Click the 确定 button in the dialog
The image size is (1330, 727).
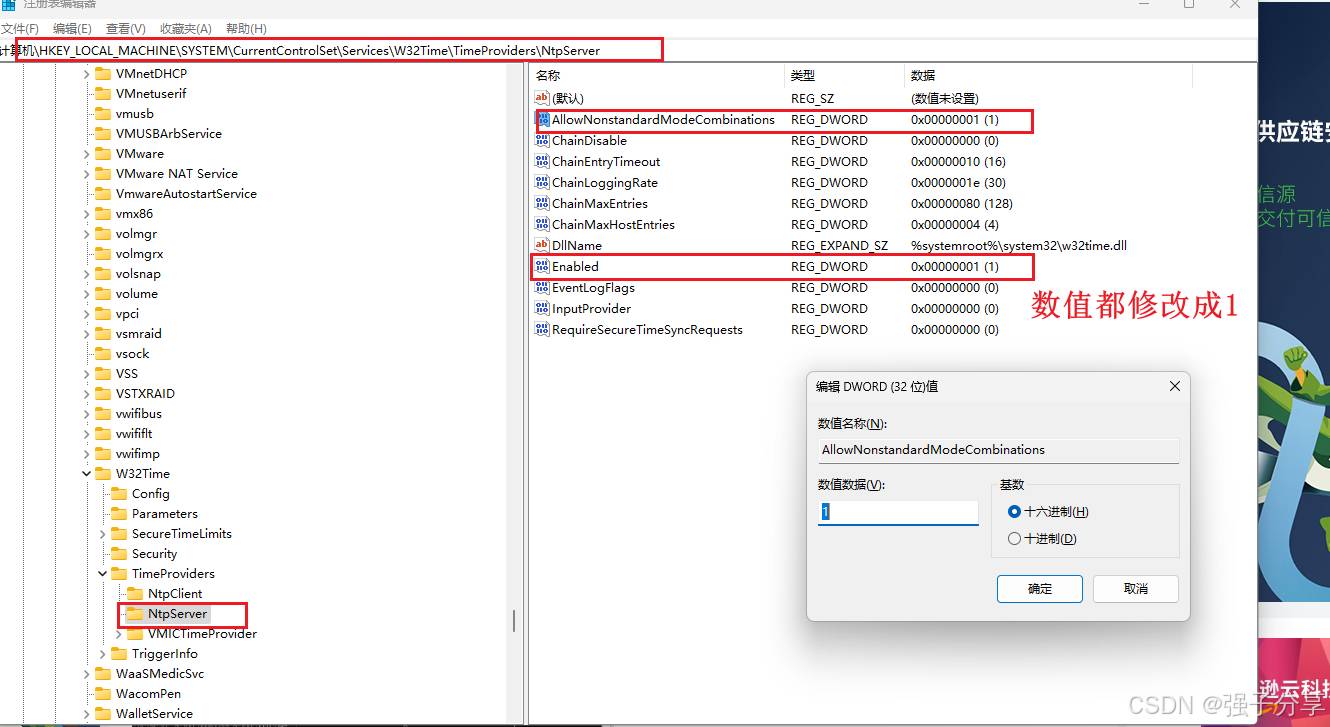pos(1040,588)
